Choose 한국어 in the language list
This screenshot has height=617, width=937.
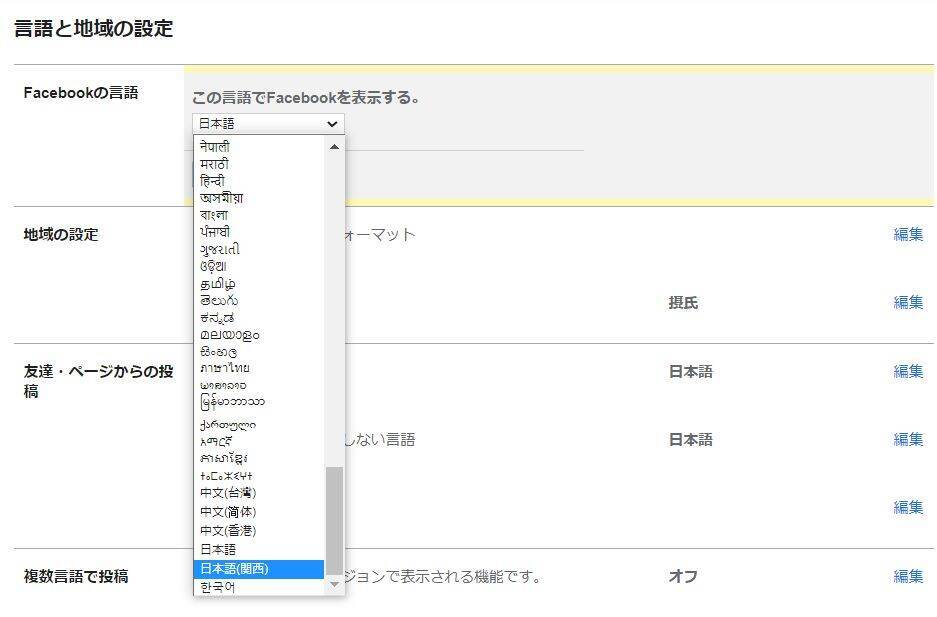[259, 587]
